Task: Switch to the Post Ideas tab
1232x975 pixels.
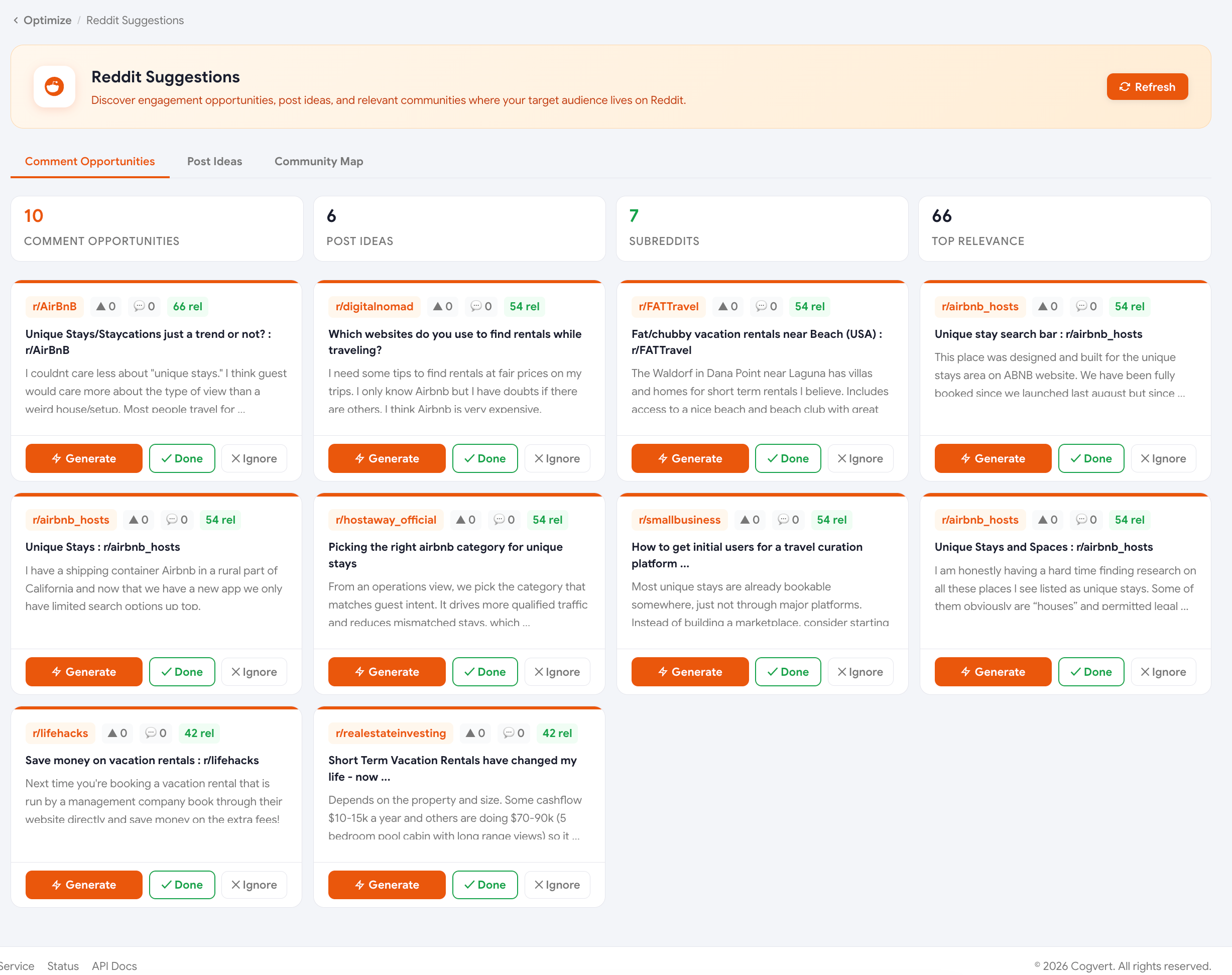Action: pyautogui.click(x=215, y=162)
